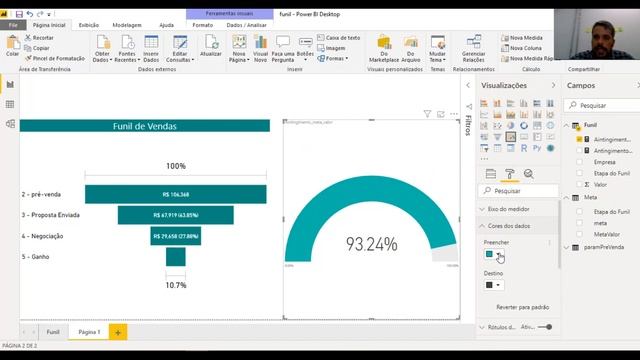640x360 pixels.
Task: Select the gauge visualization icon
Action: 511,137
